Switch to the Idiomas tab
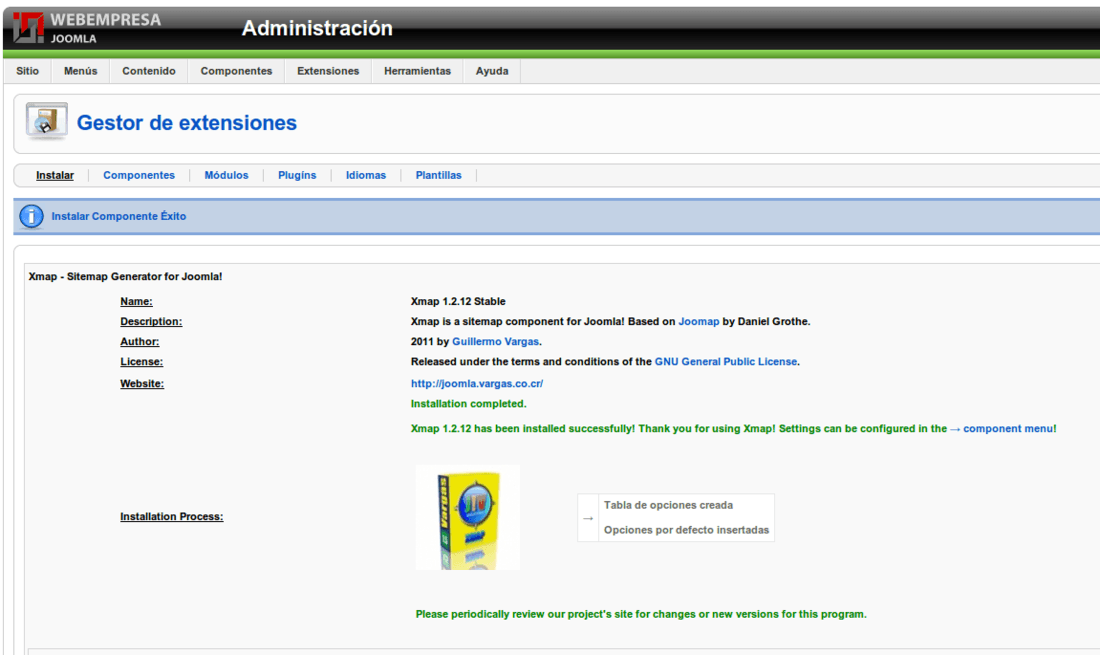 [365, 175]
